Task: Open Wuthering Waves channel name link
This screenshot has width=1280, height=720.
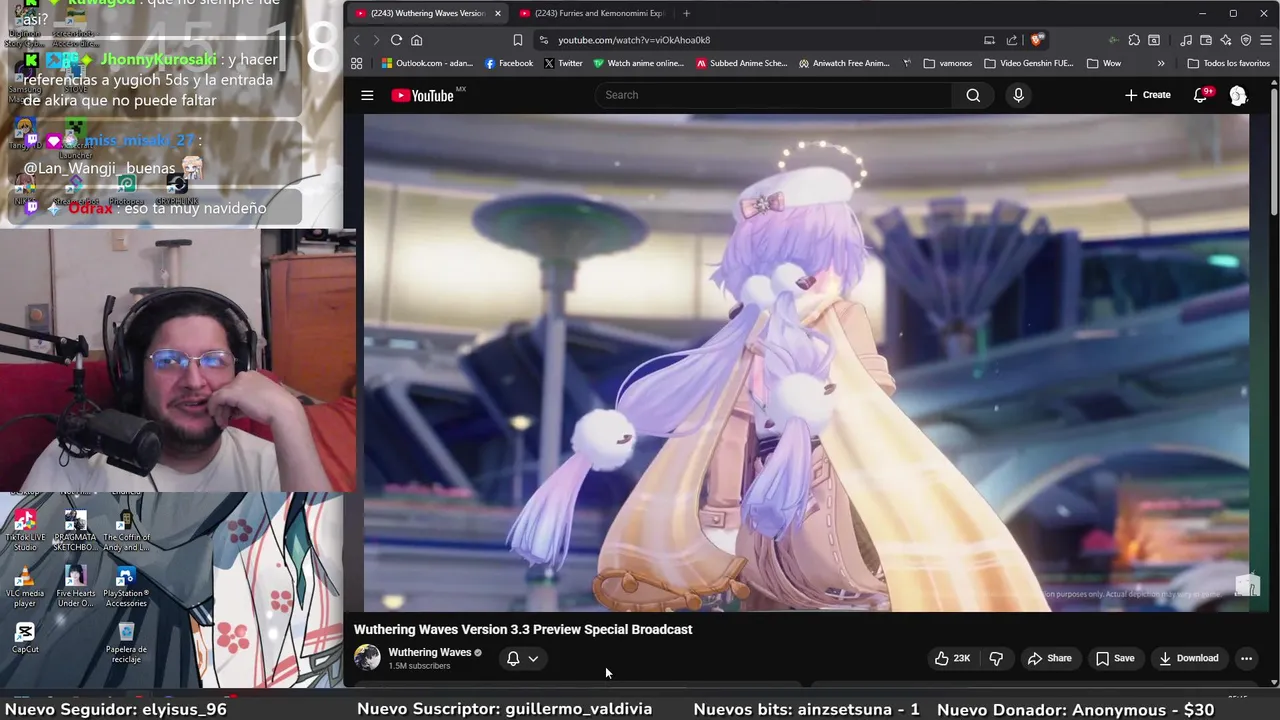Action: point(429,652)
